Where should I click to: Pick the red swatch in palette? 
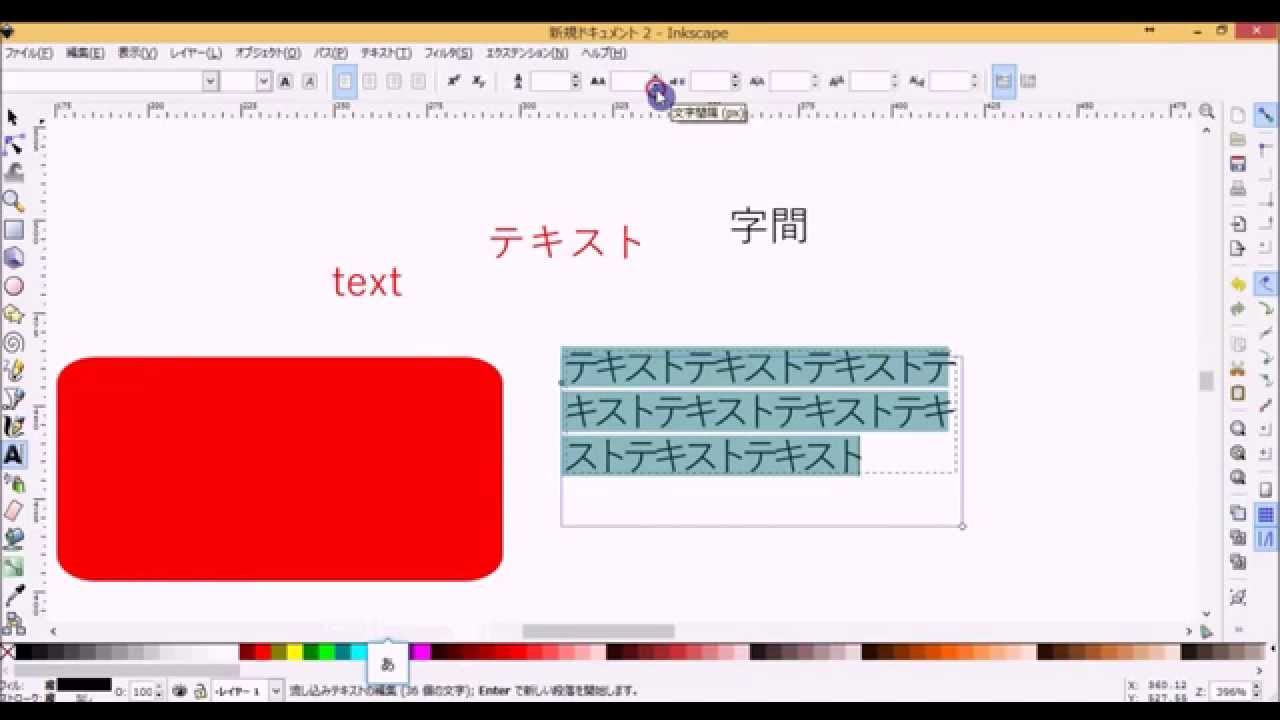[x=263, y=652]
